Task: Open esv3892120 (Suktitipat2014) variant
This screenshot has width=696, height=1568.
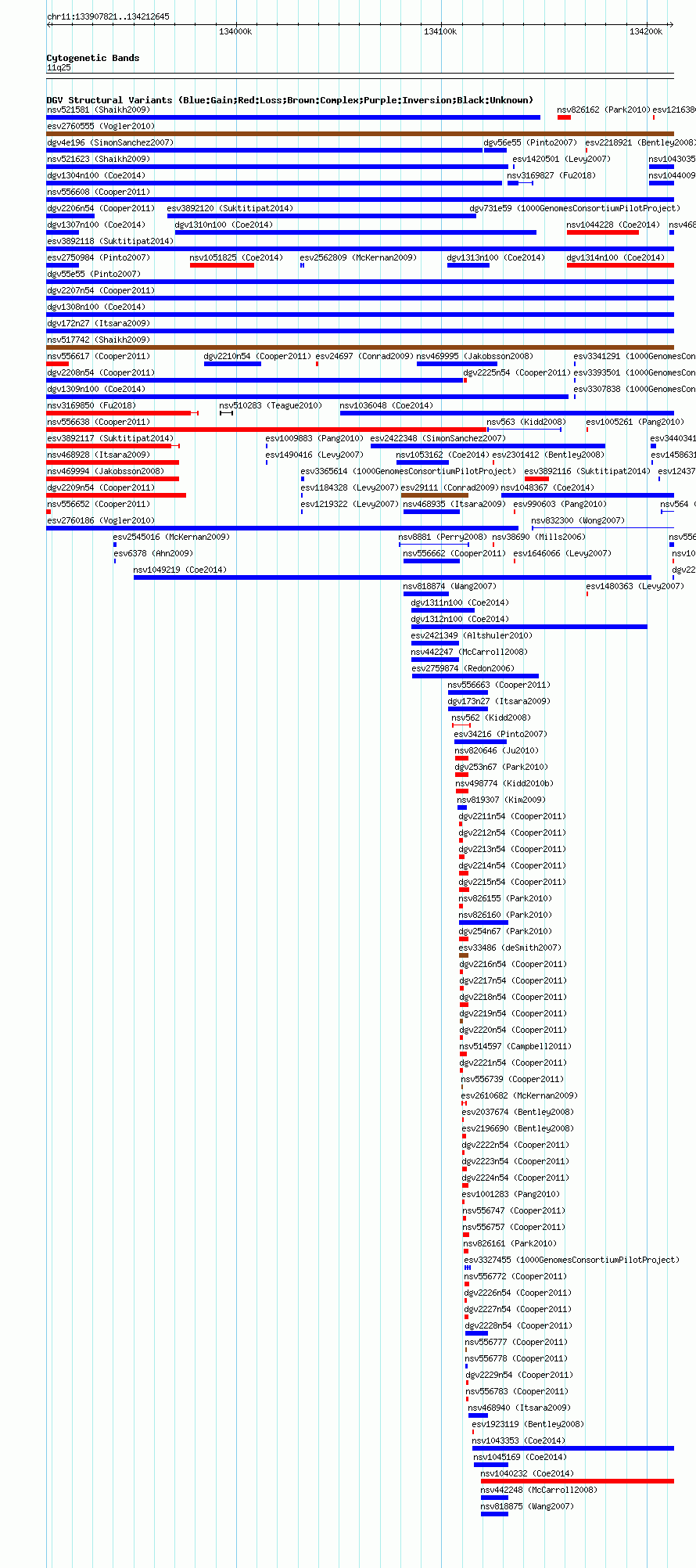Action: click(230, 208)
